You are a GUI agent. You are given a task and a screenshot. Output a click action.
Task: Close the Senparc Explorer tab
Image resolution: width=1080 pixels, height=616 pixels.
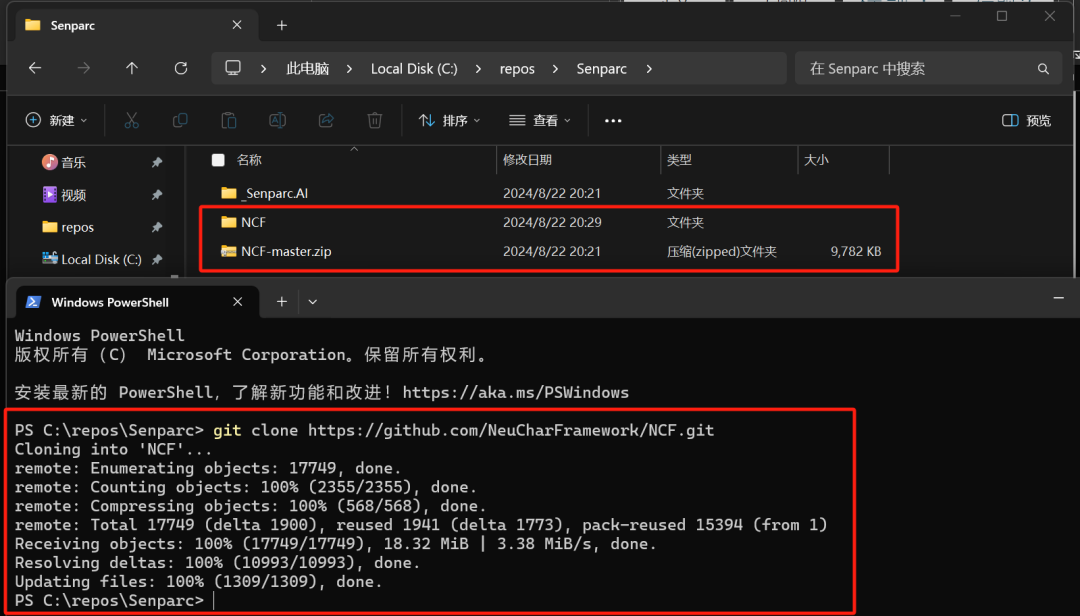point(237,25)
